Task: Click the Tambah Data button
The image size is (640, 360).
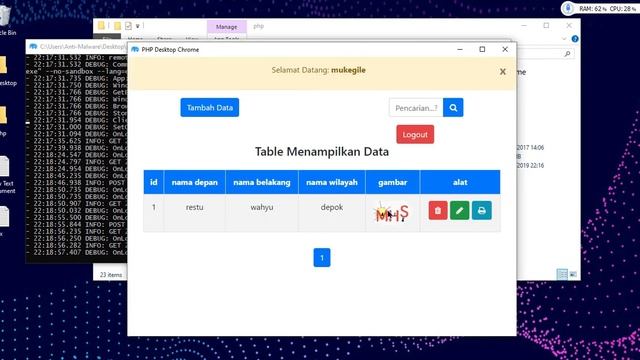Action: click(x=210, y=108)
